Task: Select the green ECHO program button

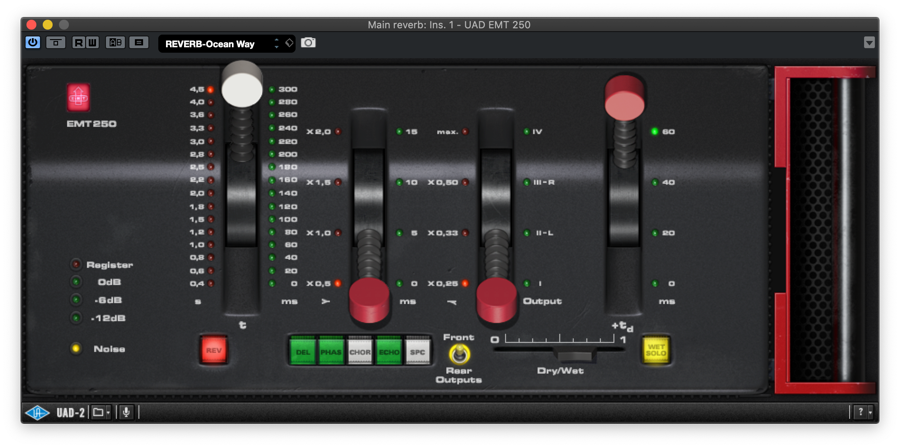Action: point(389,350)
